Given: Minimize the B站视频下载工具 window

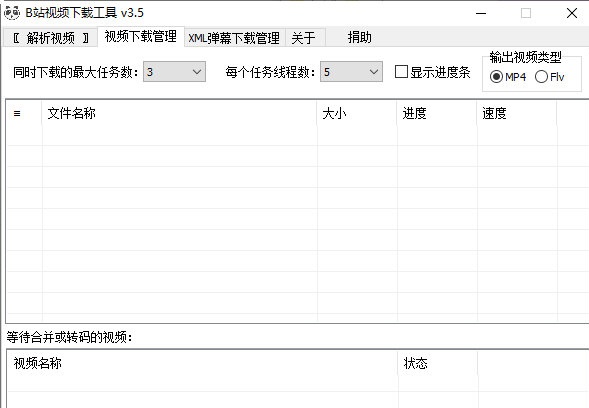Looking at the screenshot, I should pos(481,13).
